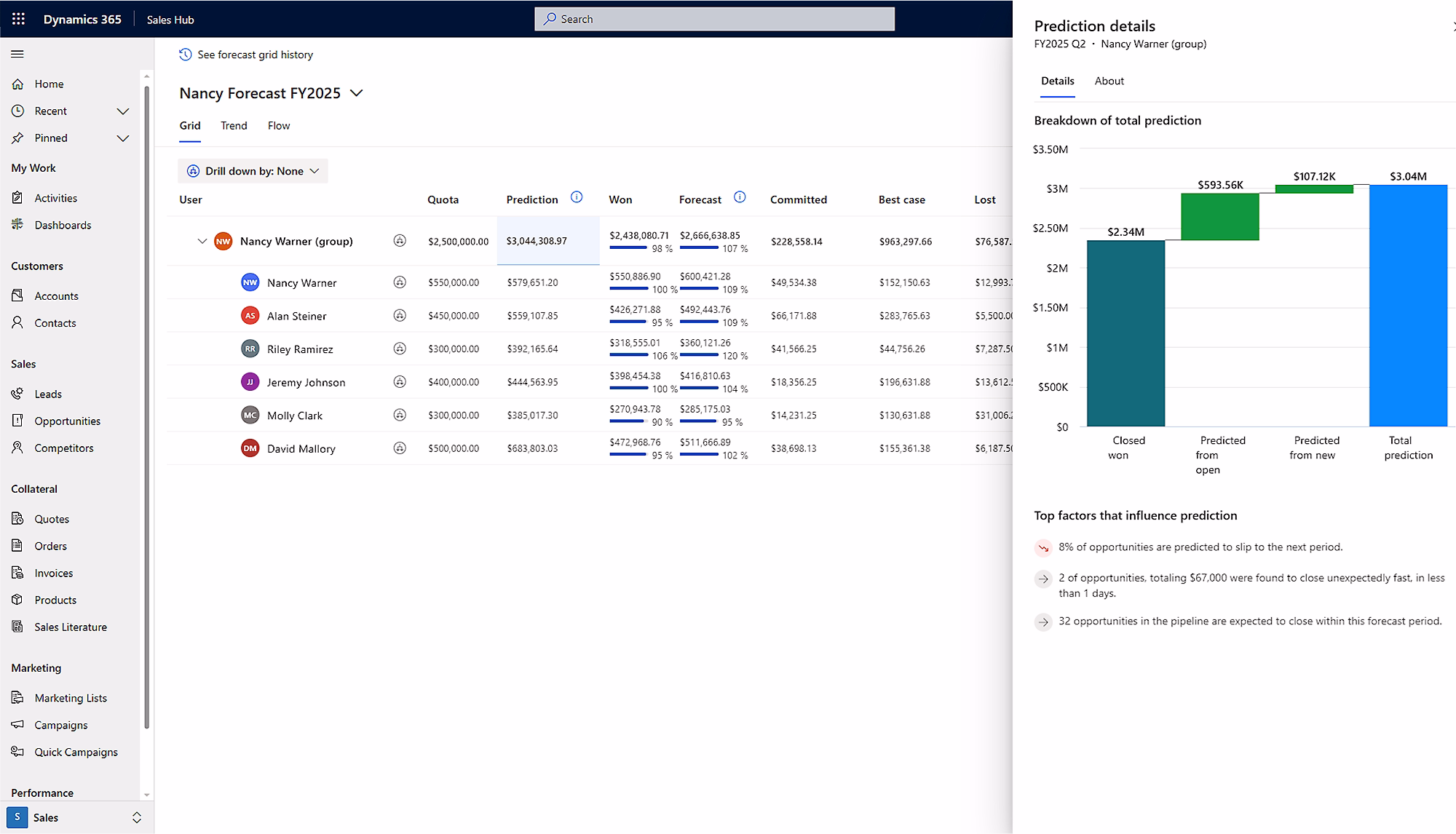Open the Drill down by: None dropdown

coord(253,170)
